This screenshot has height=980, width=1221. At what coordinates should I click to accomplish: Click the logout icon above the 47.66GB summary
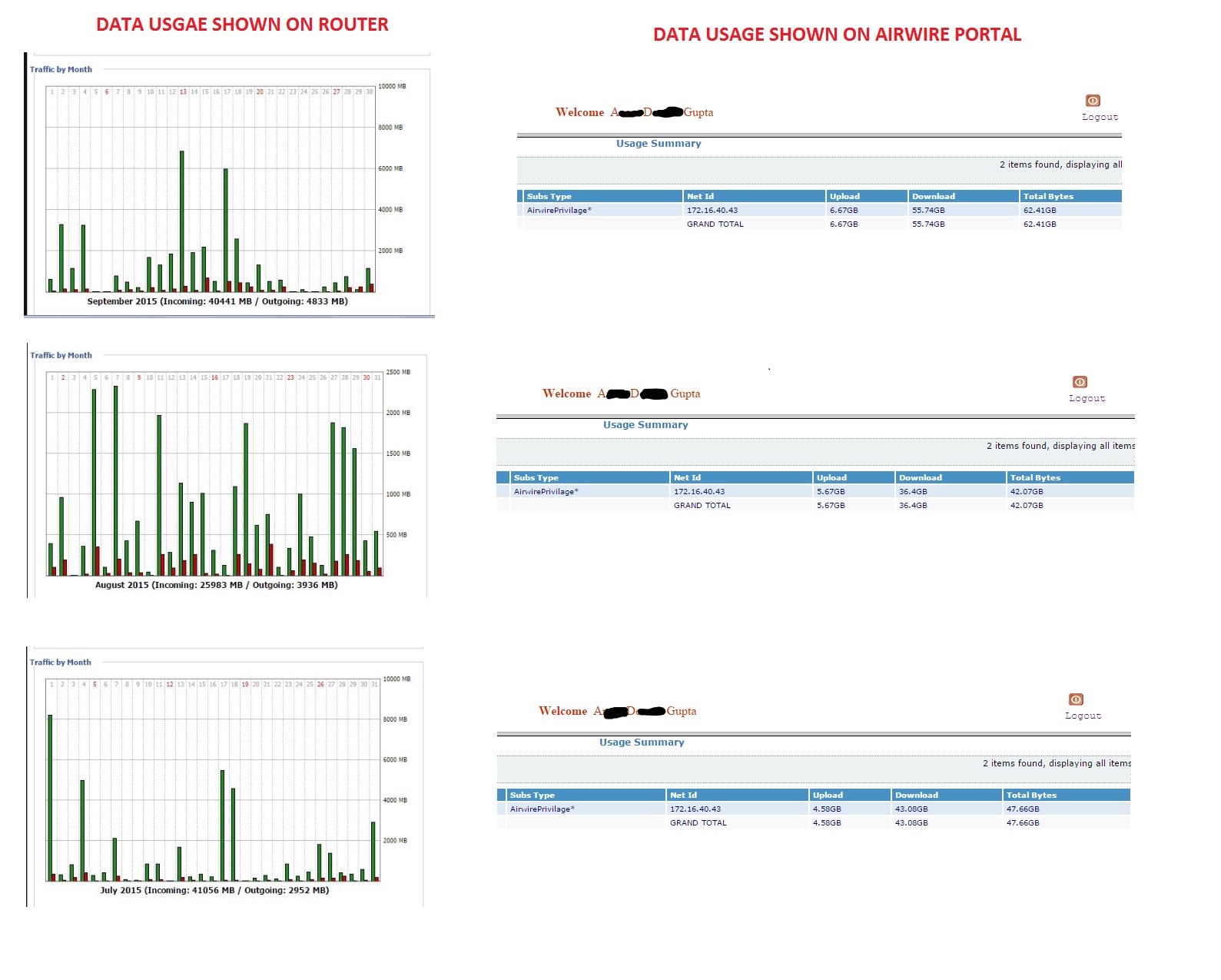point(1076,699)
